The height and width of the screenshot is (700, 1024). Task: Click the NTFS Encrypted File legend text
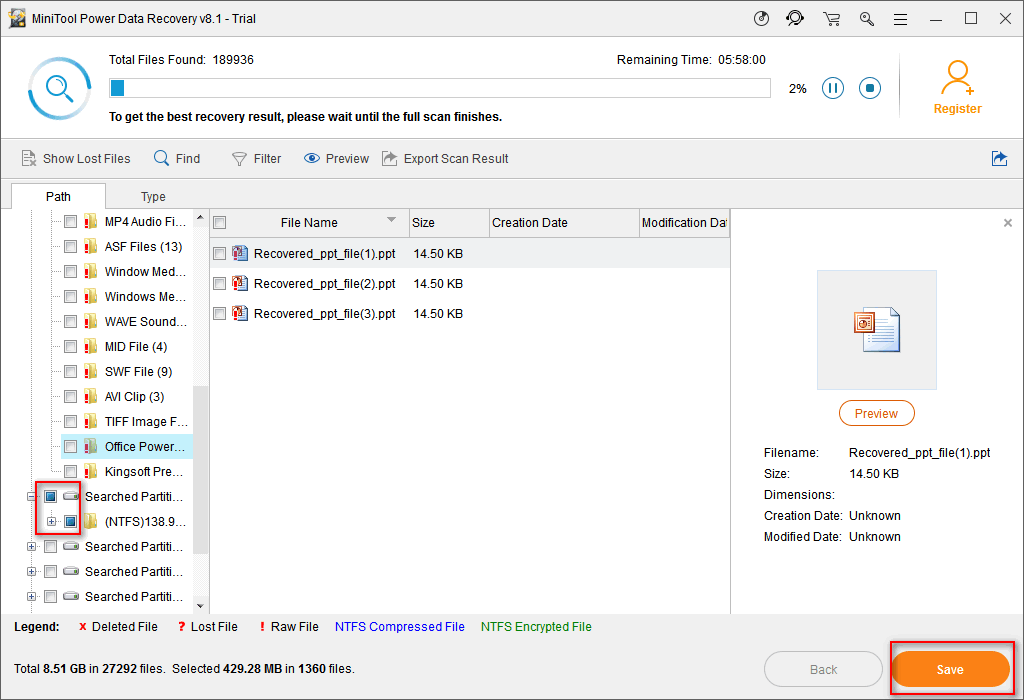[x=536, y=627]
